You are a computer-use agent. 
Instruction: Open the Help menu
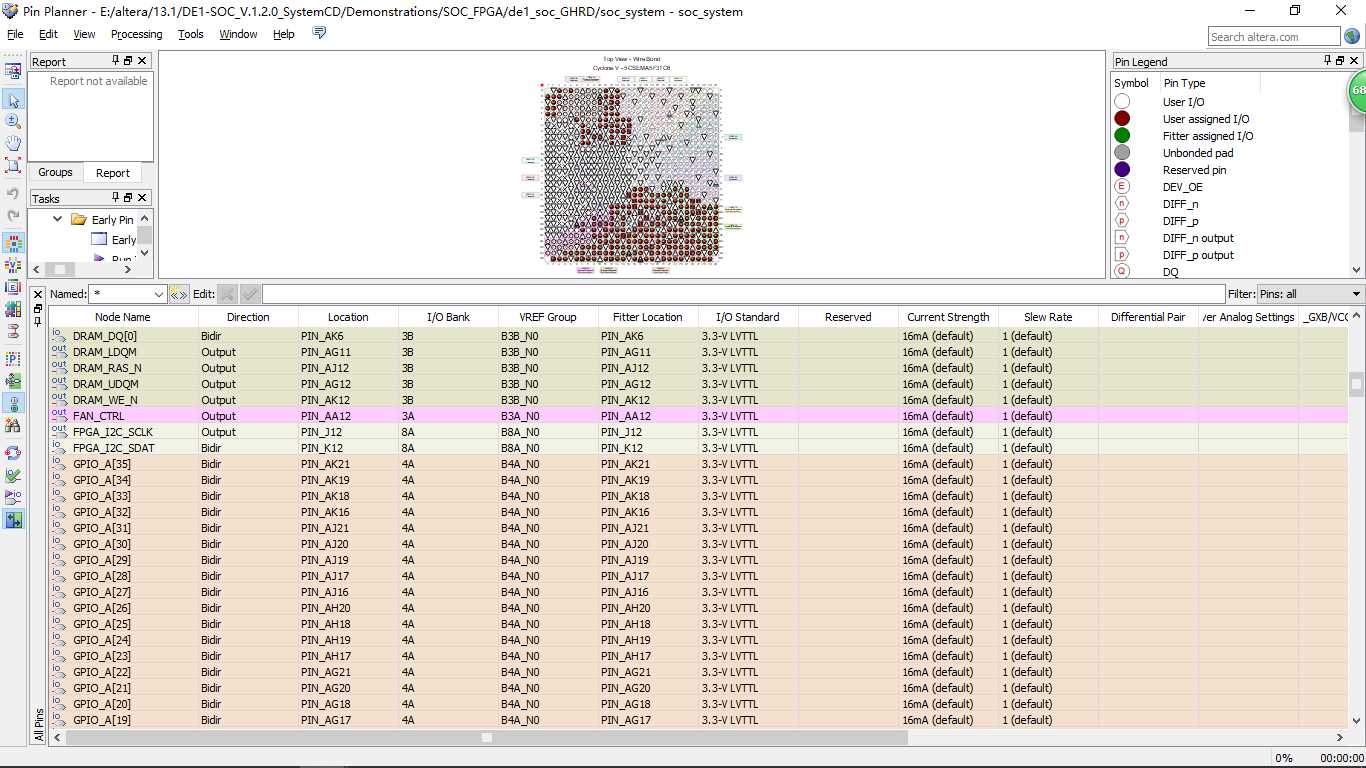284,34
